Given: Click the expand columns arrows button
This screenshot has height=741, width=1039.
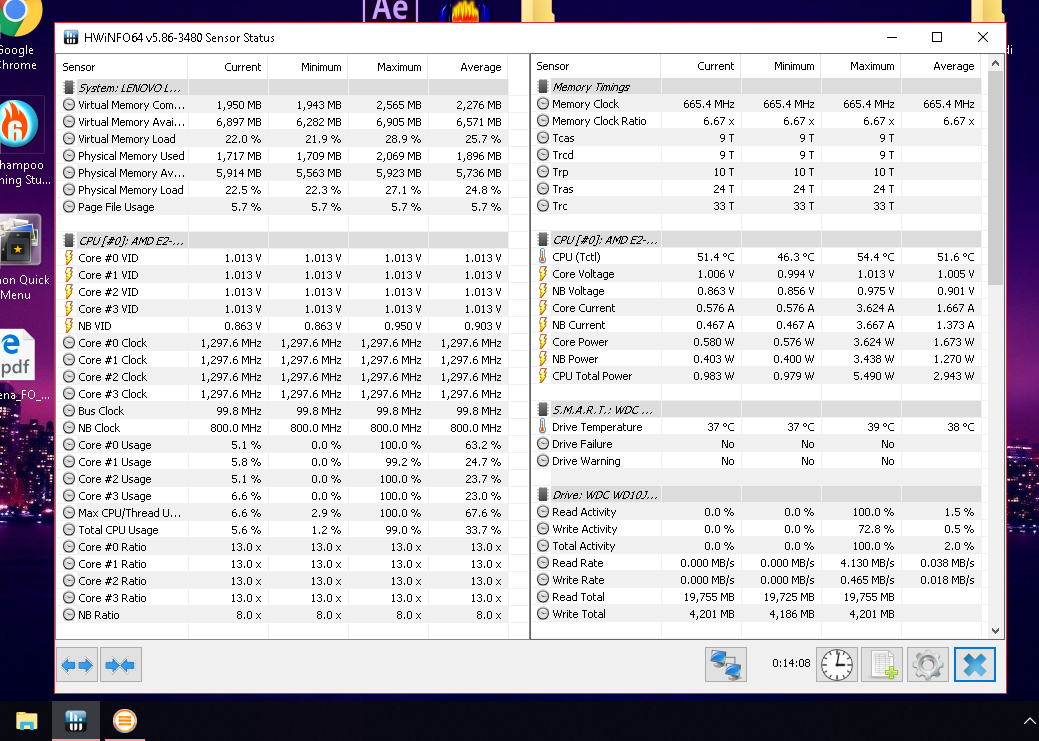Looking at the screenshot, I should pos(78,665).
